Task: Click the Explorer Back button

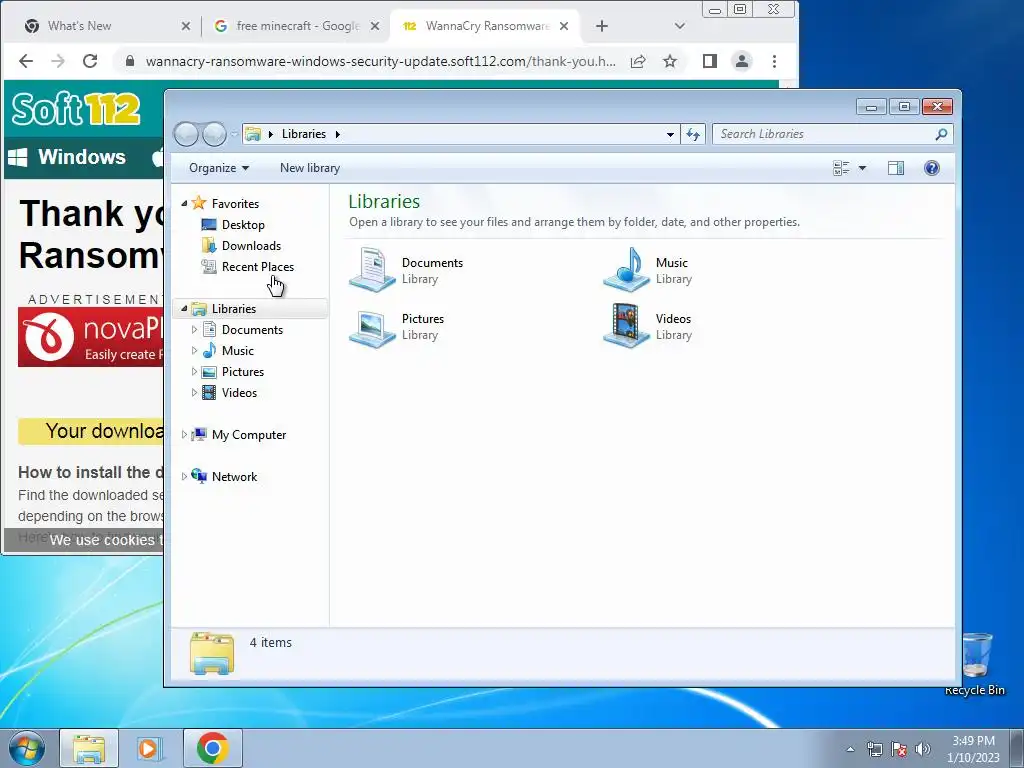Action: pos(186,134)
